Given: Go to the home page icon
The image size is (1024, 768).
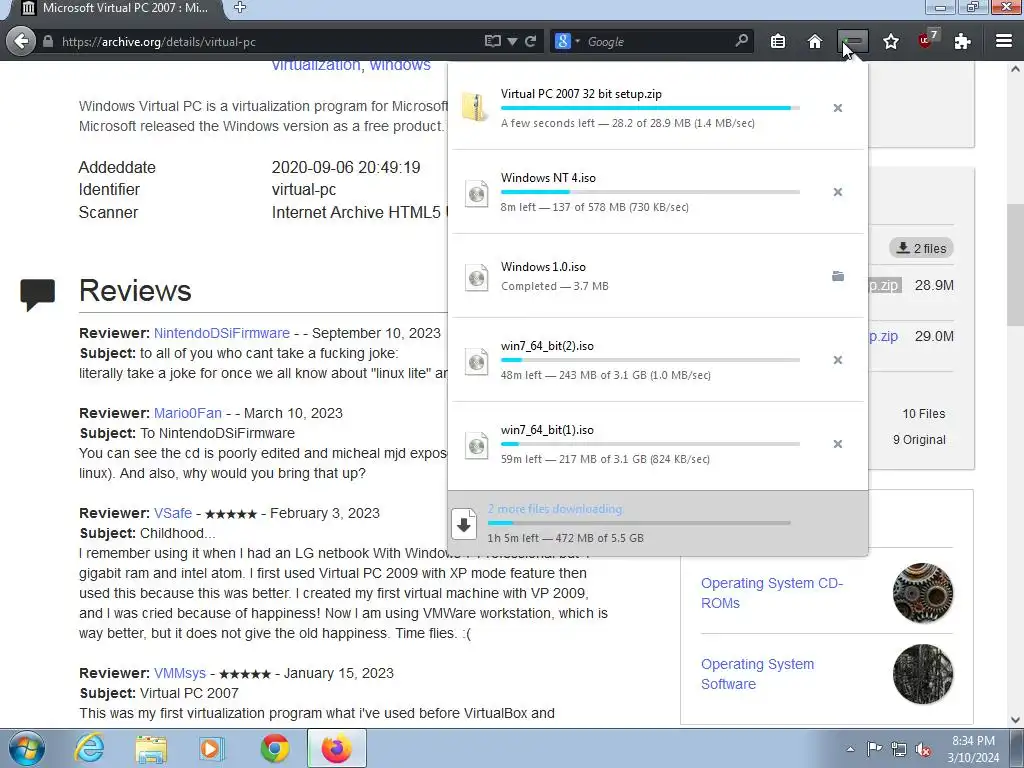Looking at the screenshot, I should [x=814, y=41].
